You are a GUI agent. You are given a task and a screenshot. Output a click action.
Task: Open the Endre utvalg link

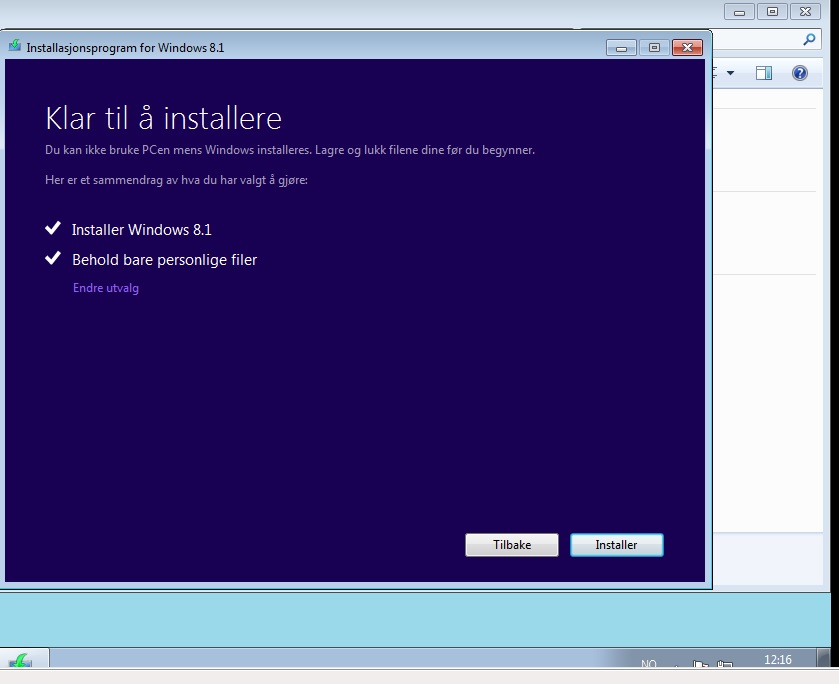[106, 288]
